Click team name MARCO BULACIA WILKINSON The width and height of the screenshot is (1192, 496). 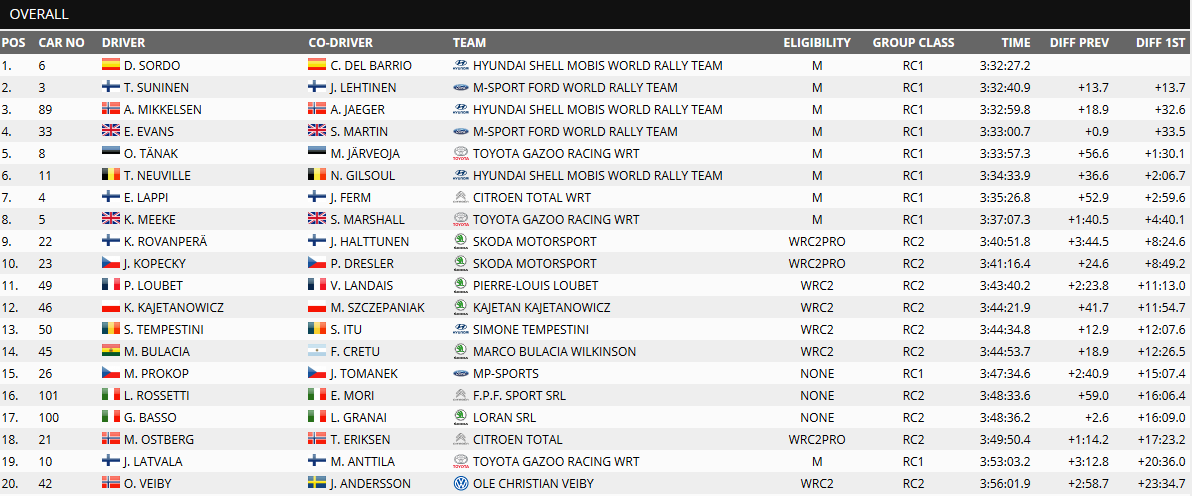(x=554, y=352)
